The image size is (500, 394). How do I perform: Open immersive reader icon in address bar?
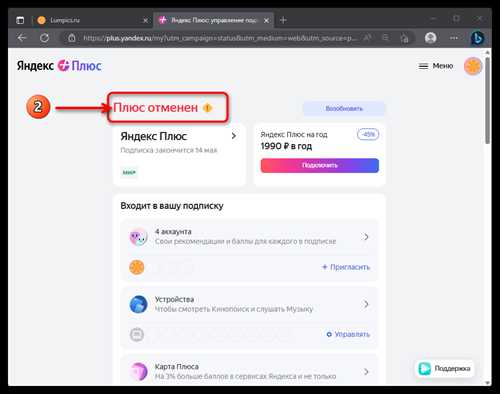pos(386,38)
